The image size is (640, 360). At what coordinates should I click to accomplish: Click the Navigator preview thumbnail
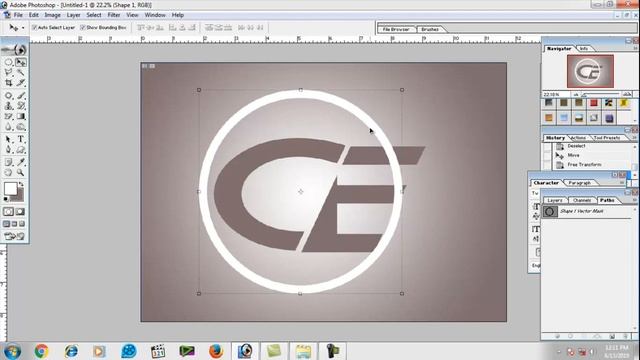pos(590,71)
